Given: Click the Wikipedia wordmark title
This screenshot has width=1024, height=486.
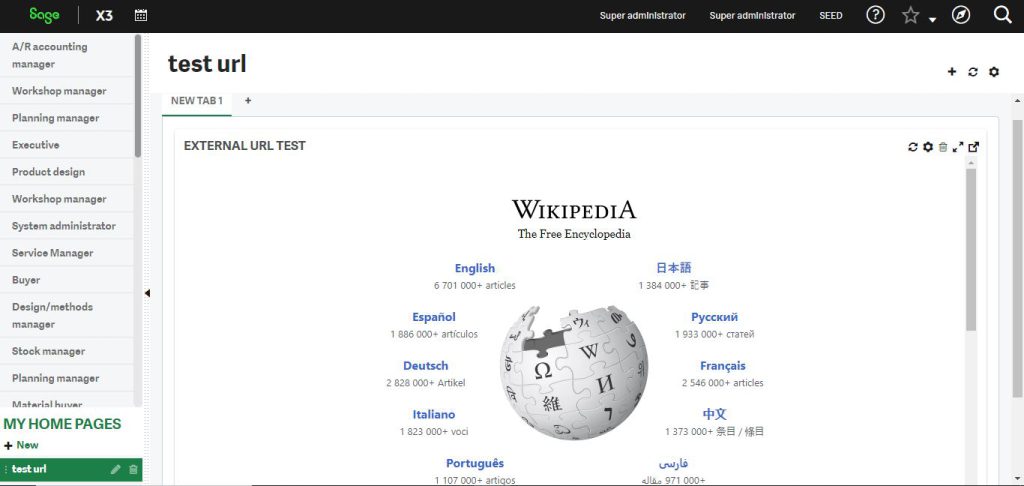Looking at the screenshot, I should [574, 210].
